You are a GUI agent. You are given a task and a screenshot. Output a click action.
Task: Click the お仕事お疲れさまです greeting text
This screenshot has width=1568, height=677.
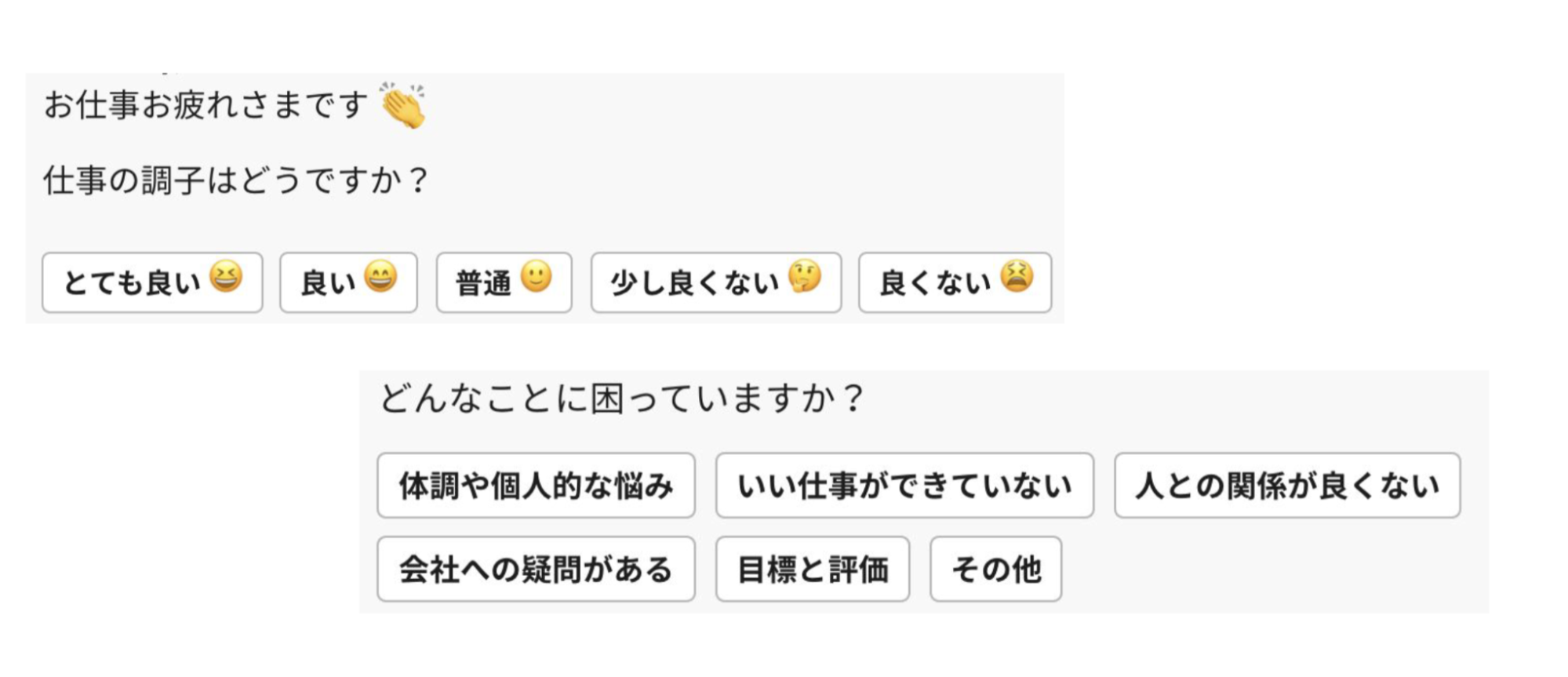click(x=206, y=105)
